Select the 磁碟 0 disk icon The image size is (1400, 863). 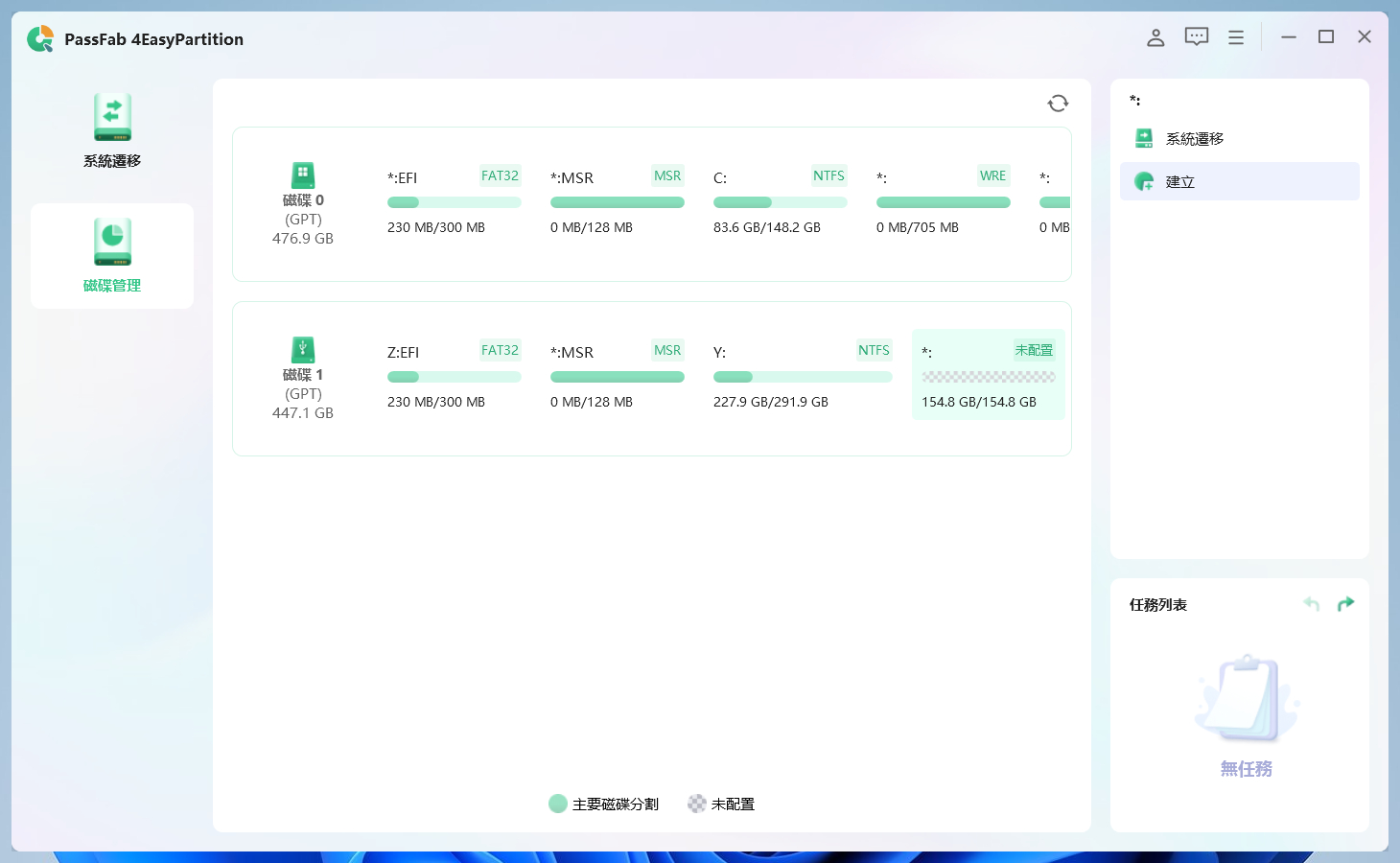pyautogui.click(x=303, y=175)
